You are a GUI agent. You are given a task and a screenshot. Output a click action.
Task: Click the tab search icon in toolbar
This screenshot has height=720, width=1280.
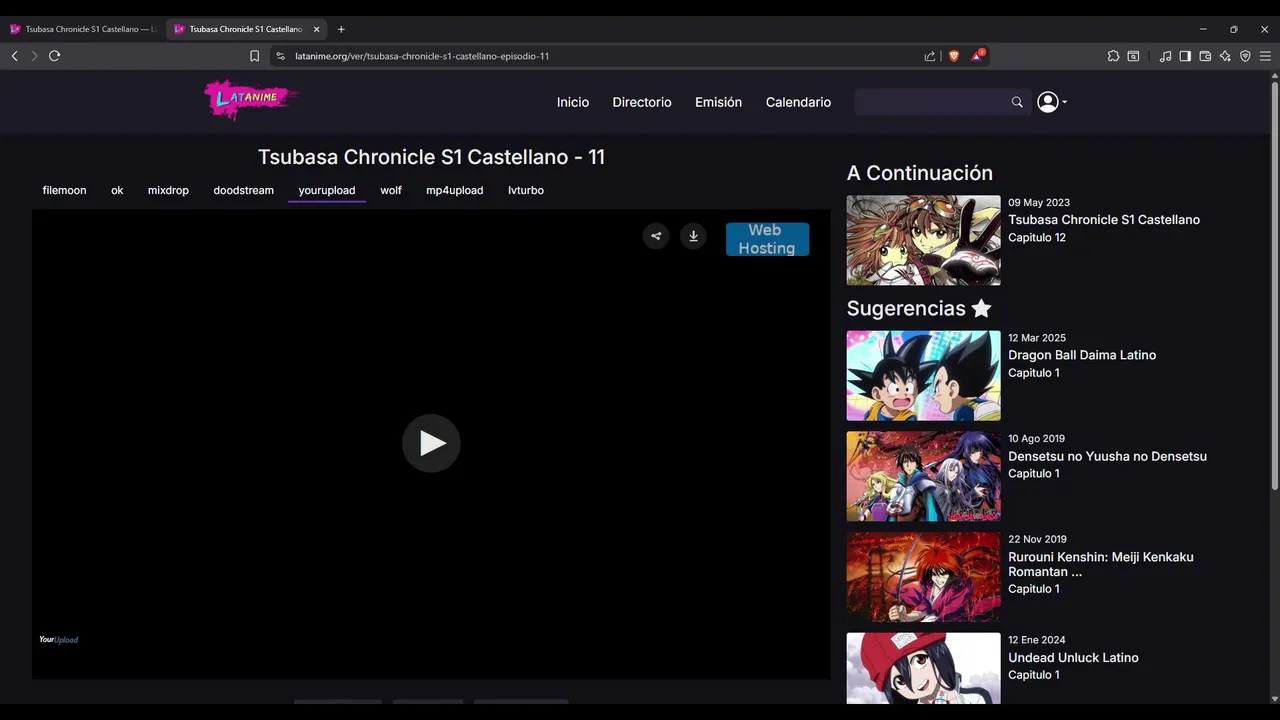pyautogui.click(x=1133, y=56)
